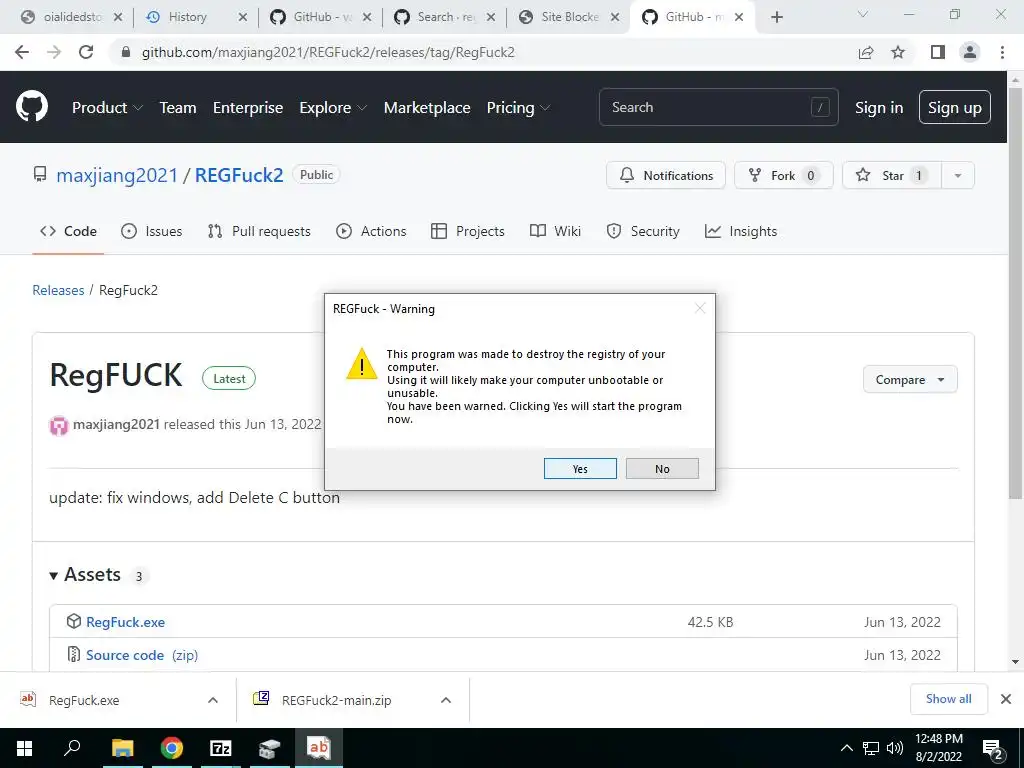Click RegFuck.exe in the downloads bar
The image size is (1024, 768).
point(84,700)
